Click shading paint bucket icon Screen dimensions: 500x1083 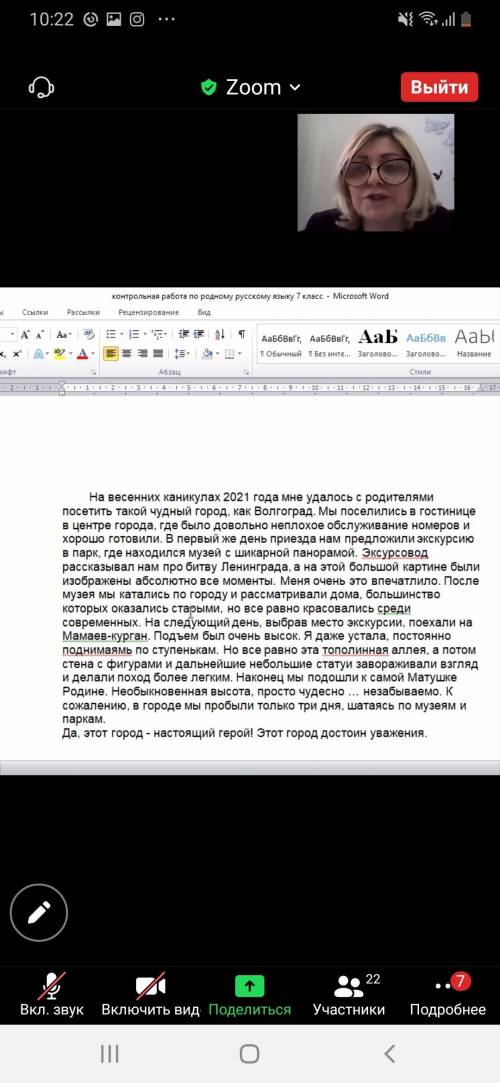click(206, 354)
